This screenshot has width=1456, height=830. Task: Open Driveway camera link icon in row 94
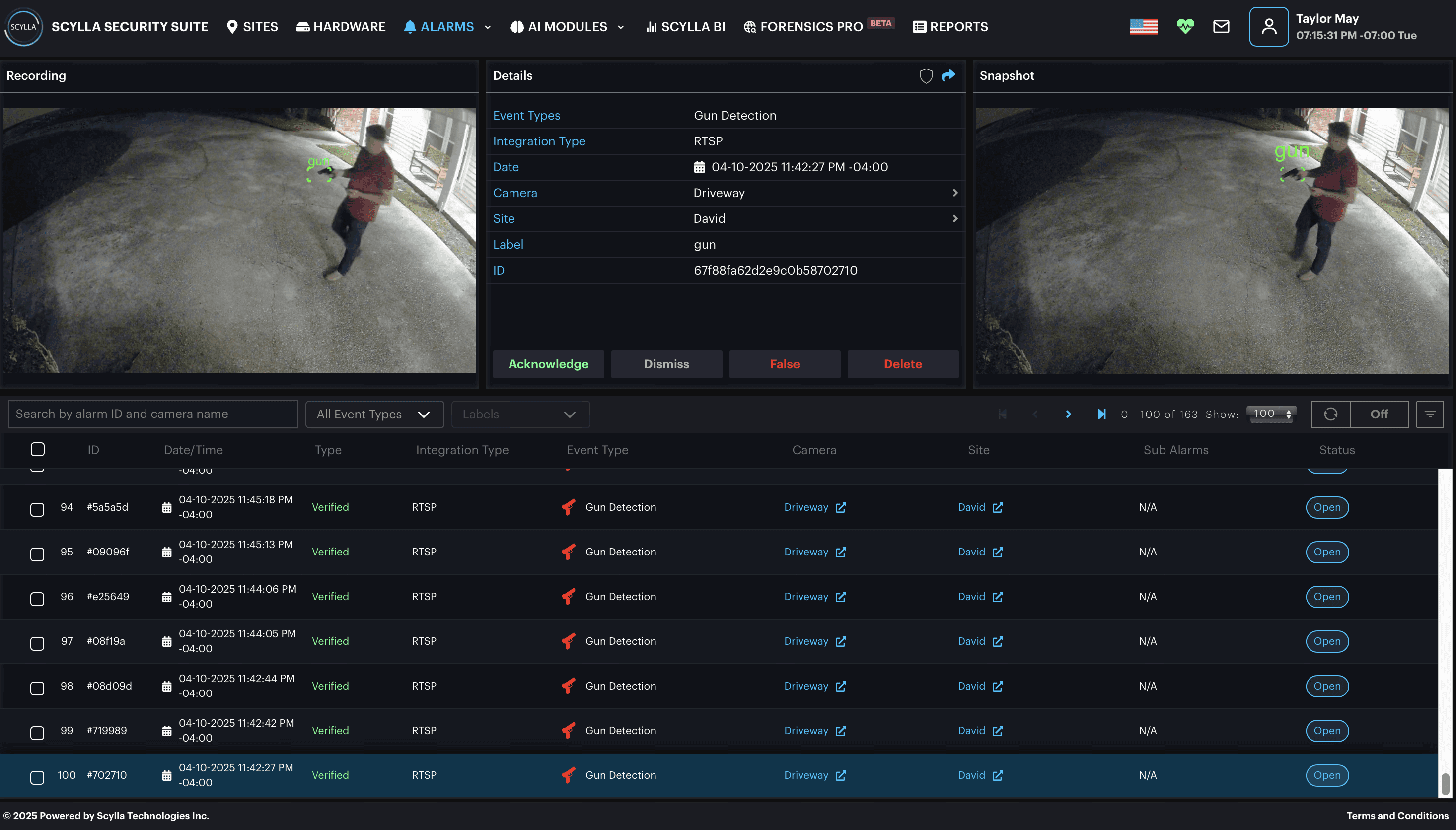[x=841, y=507]
